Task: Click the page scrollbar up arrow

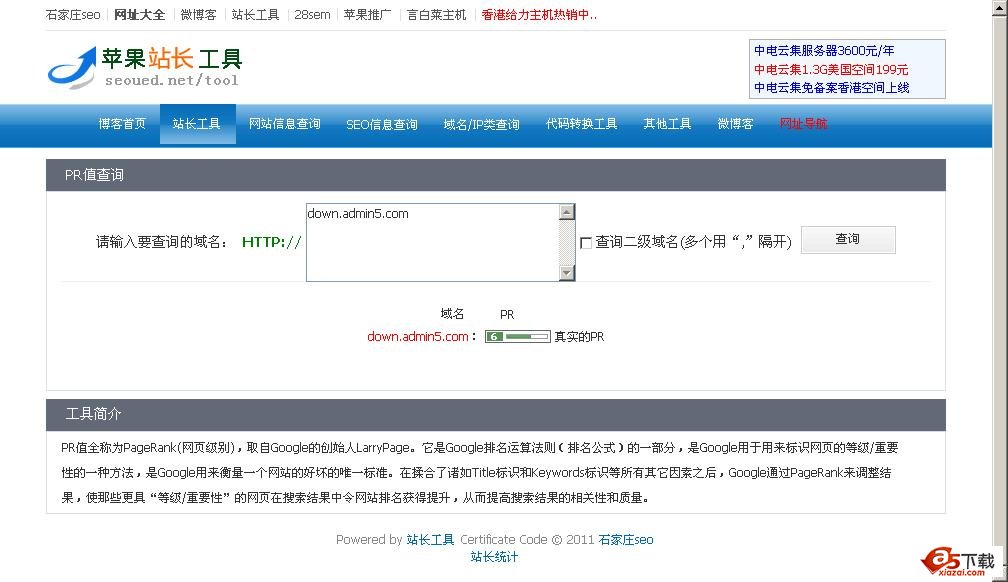Action: tap(1000, 8)
